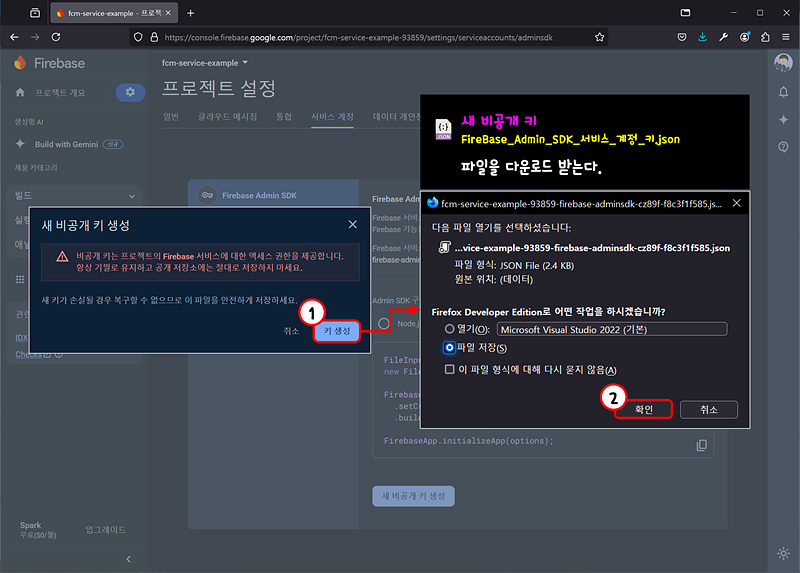Copy code snippet with copy icon
800x573 pixels.
[702, 445]
